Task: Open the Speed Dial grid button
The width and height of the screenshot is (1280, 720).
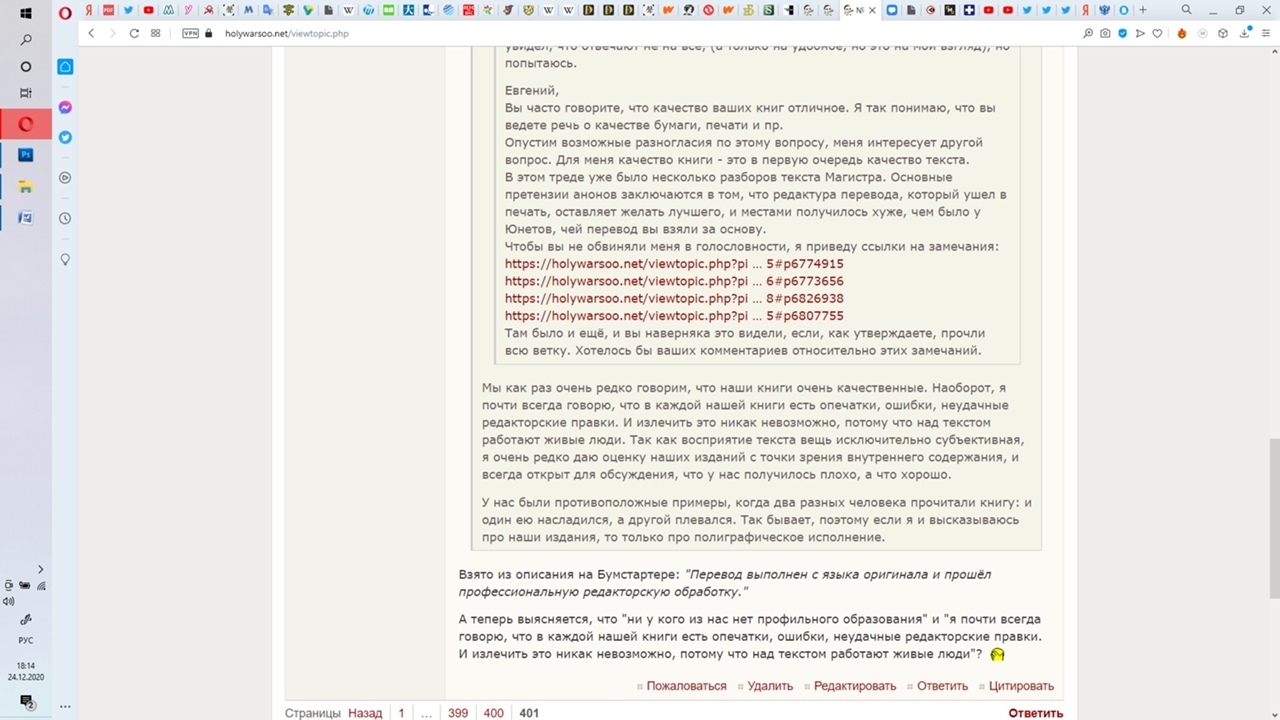Action: pos(155,33)
